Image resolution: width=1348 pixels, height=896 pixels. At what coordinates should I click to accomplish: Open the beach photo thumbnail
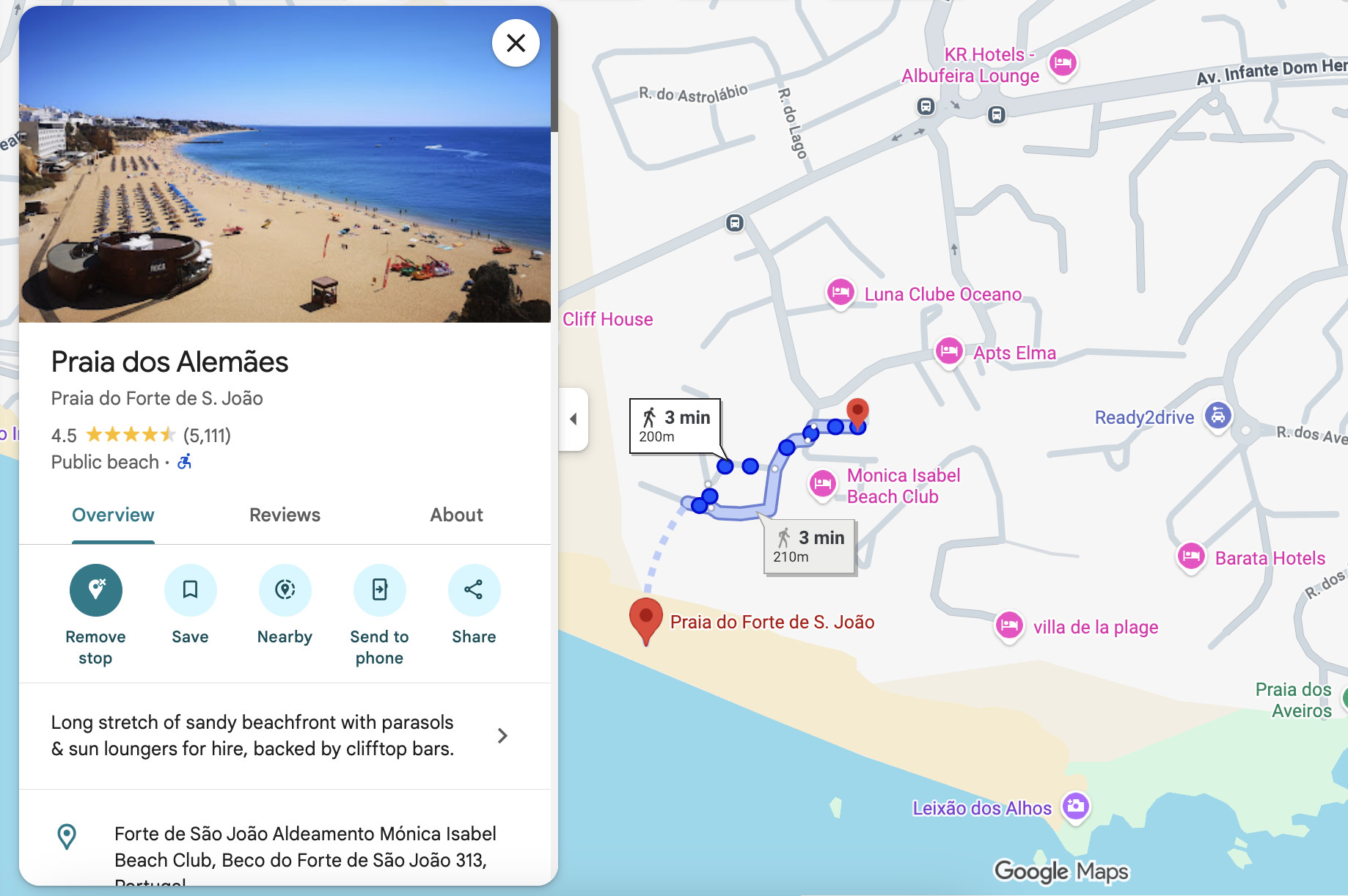pos(285,164)
